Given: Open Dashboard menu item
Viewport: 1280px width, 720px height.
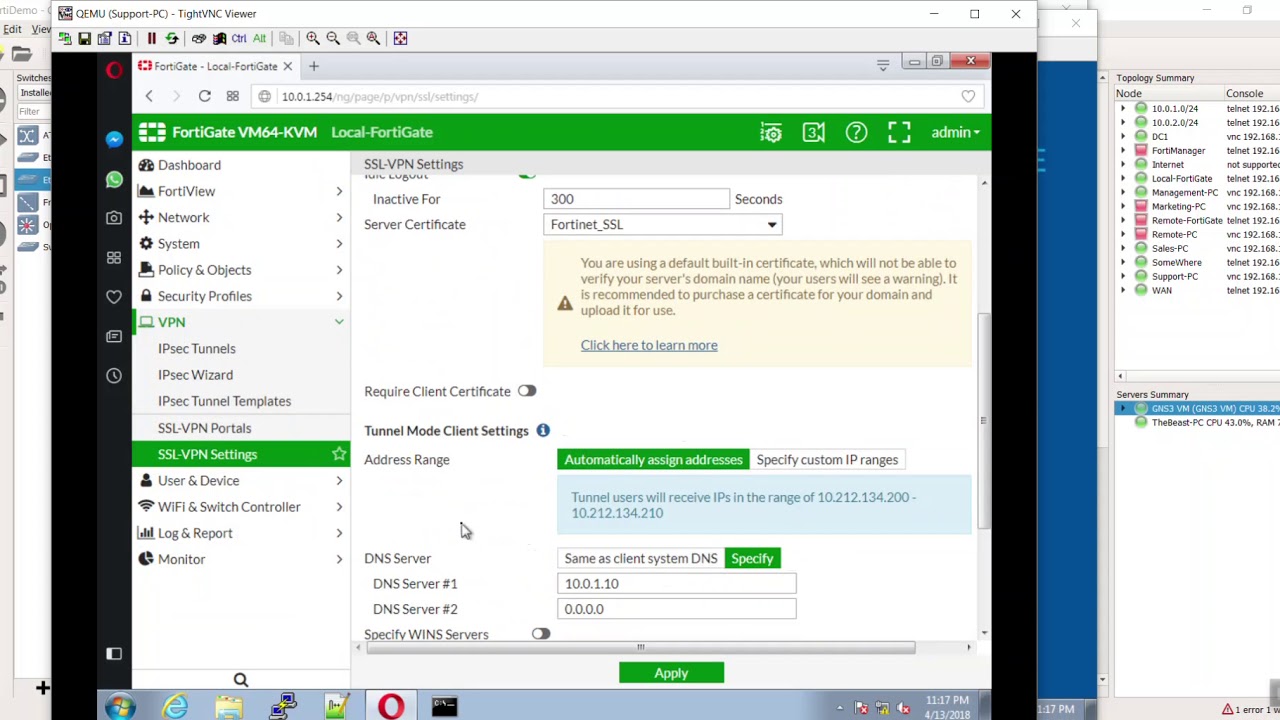Looking at the screenshot, I should pos(241,165).
